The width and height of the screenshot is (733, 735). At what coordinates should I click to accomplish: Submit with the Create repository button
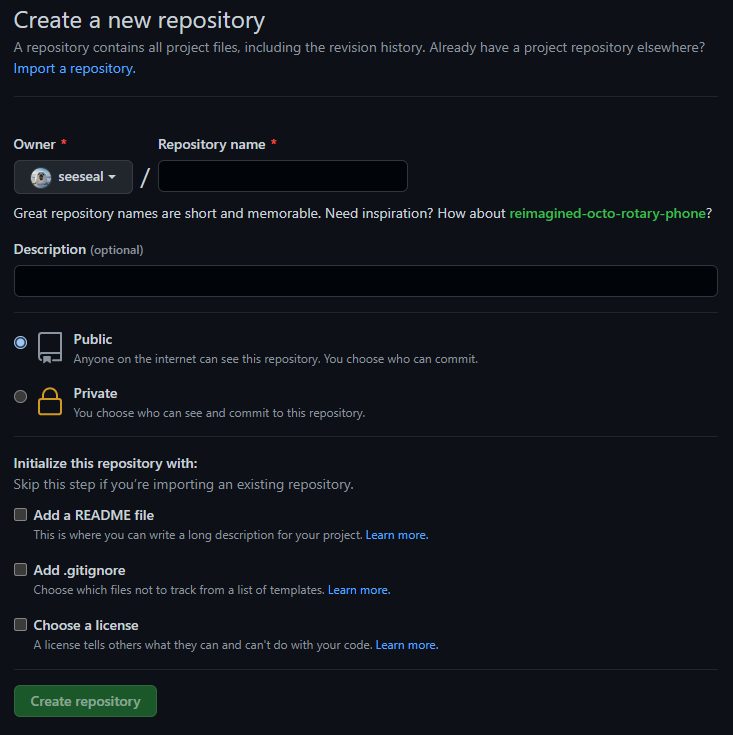85,701
